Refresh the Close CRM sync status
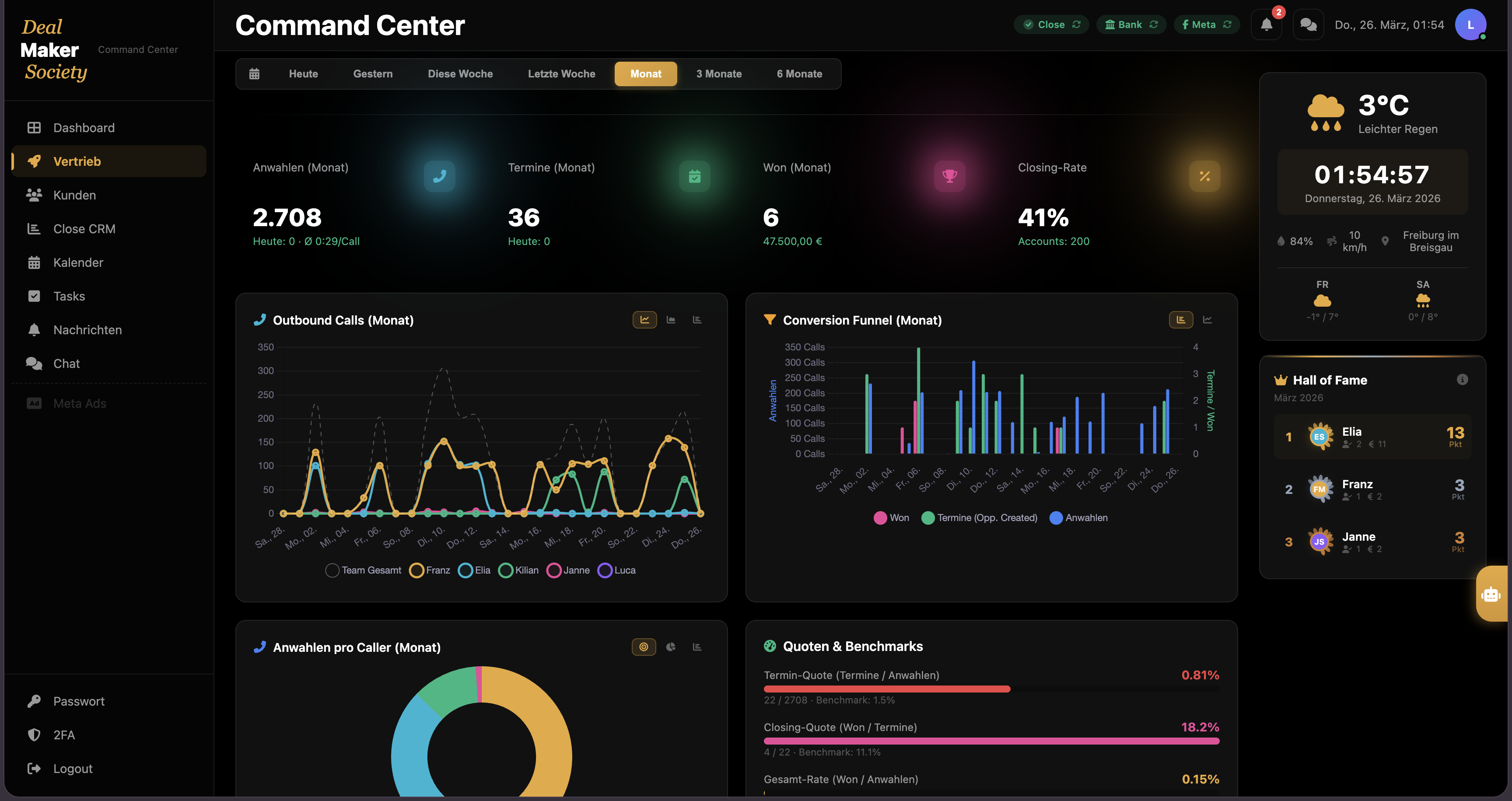 coord(1077,24)
